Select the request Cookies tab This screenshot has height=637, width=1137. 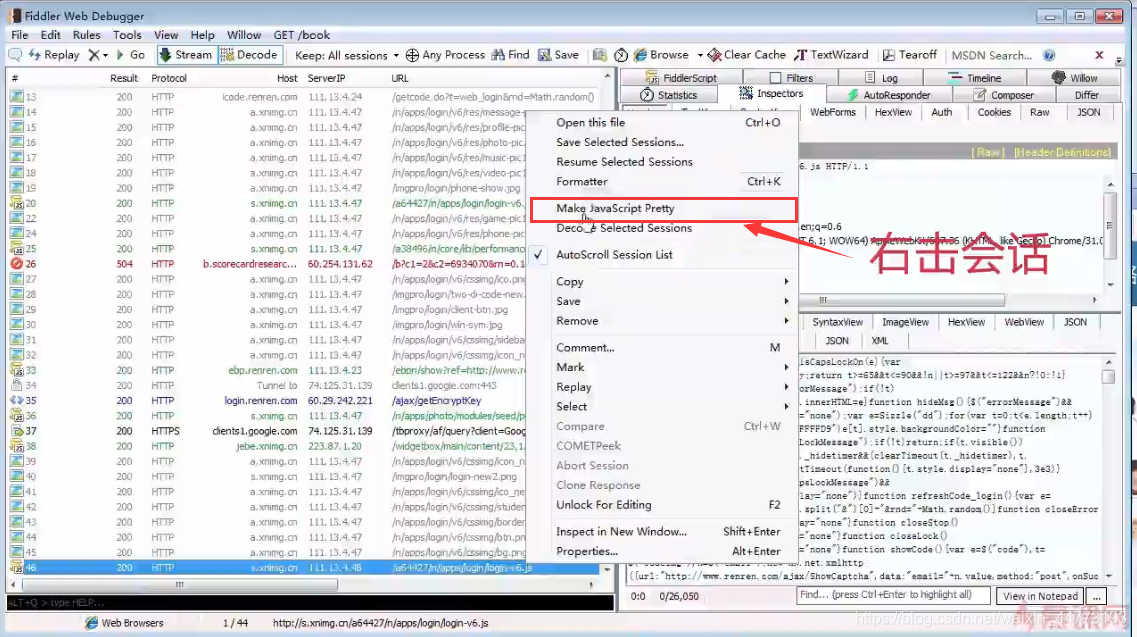[993, 112]
